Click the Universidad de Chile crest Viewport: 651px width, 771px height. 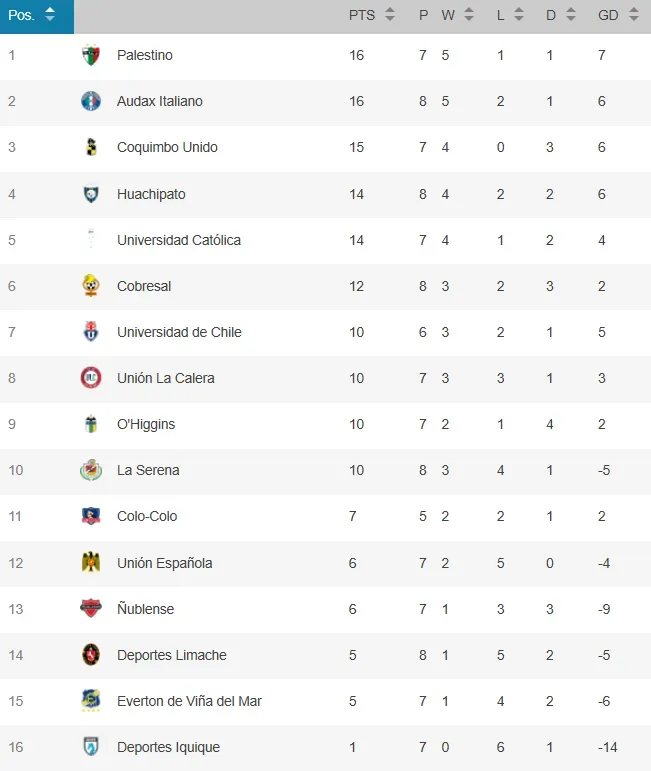[x=91, y=332]
